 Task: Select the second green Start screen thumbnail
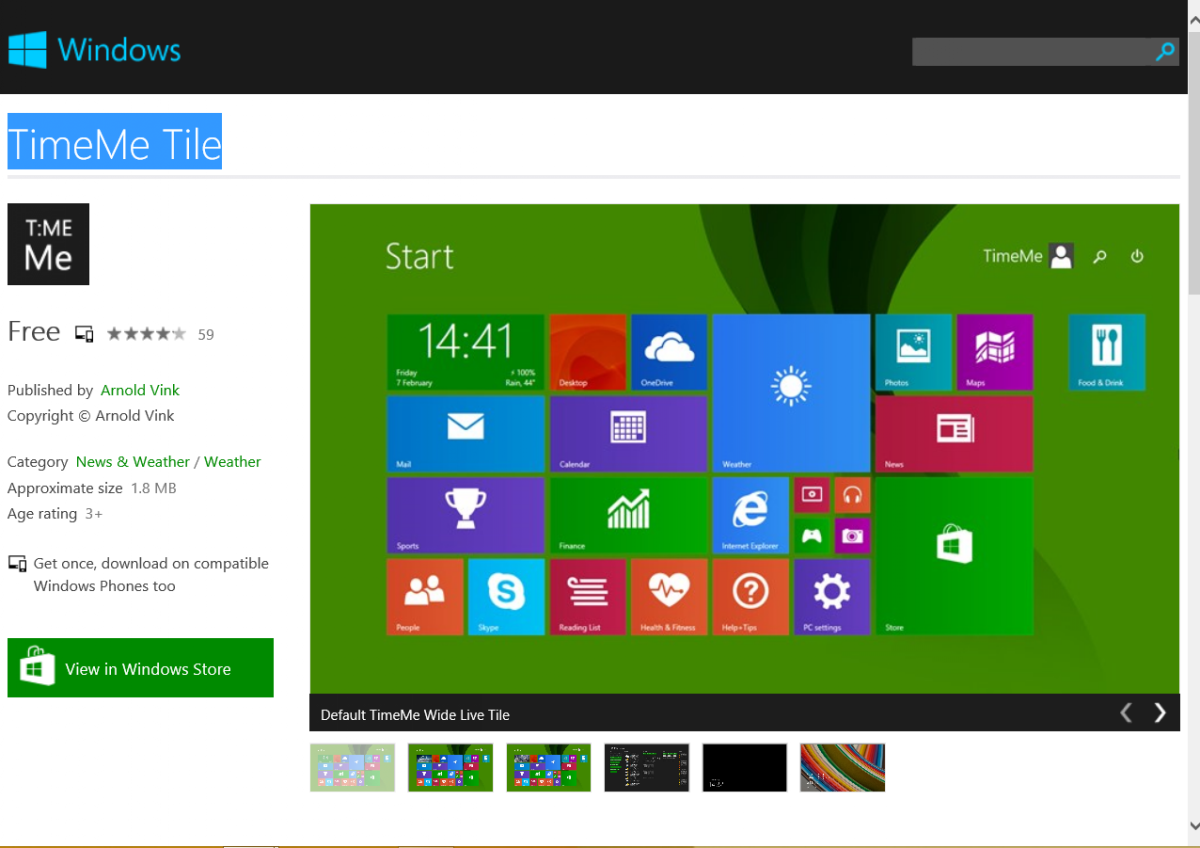[x=450, y=767]
